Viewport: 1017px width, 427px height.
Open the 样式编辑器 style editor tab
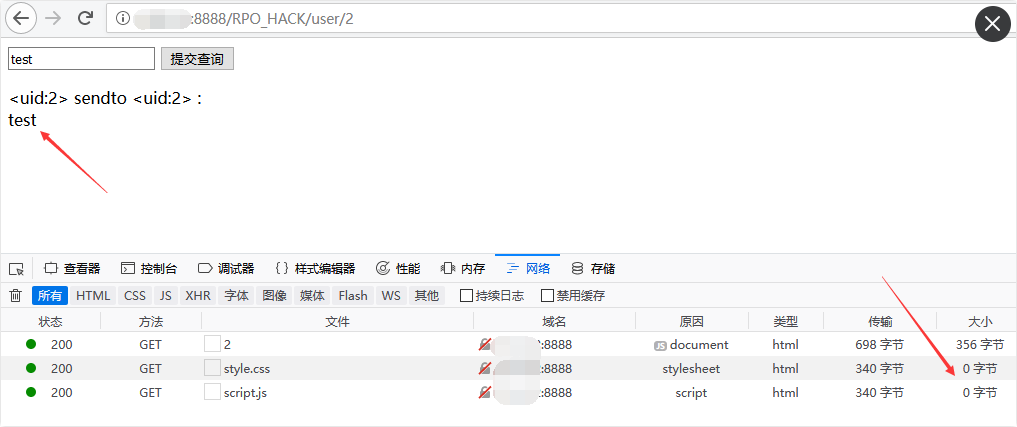coord(315,269)
